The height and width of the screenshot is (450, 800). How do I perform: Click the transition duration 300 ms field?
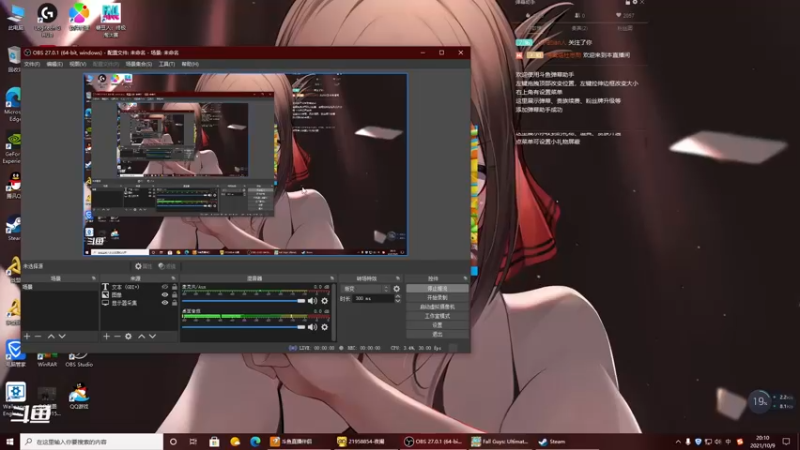[373, 298]
